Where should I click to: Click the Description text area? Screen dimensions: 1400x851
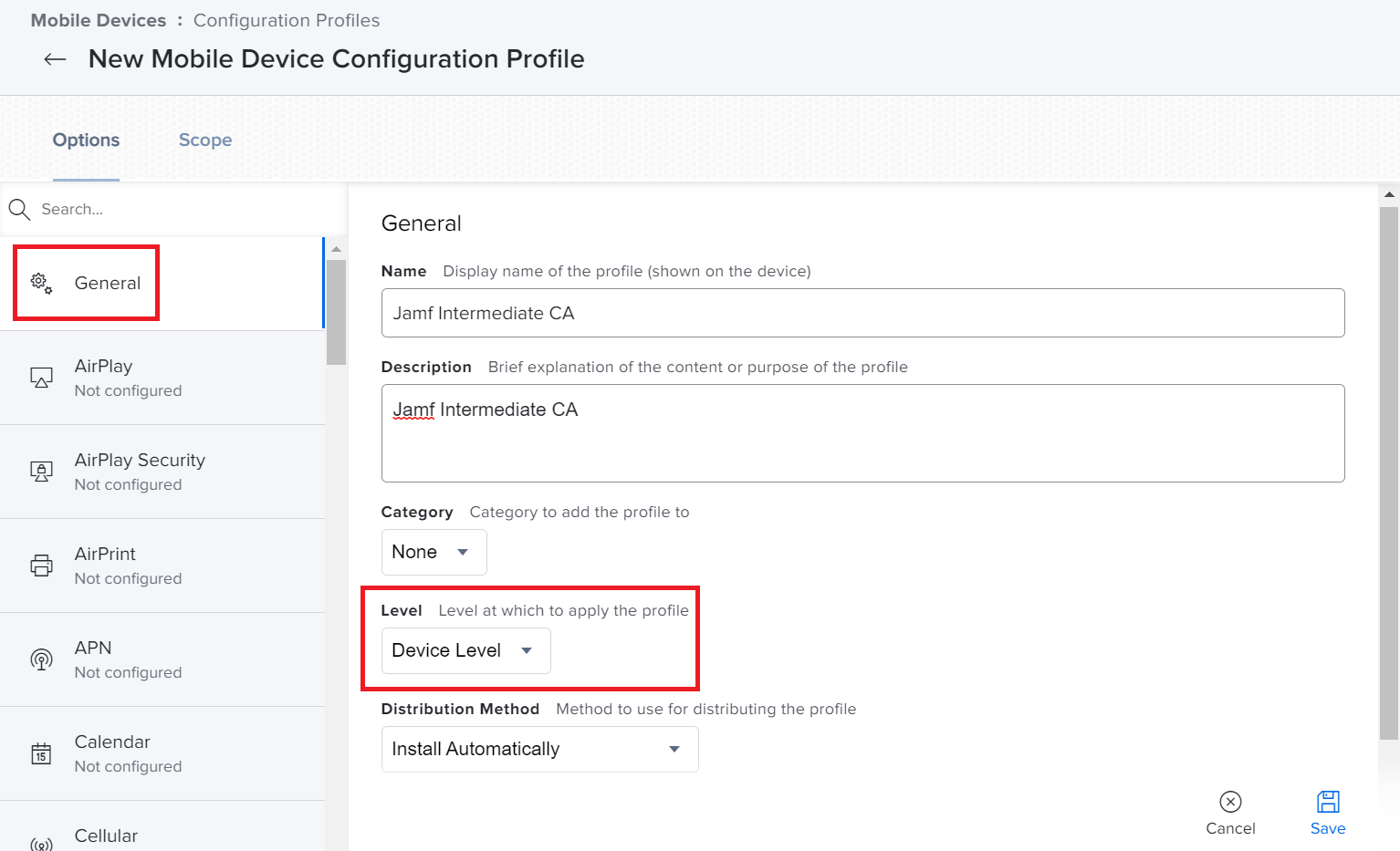(862, 433)
